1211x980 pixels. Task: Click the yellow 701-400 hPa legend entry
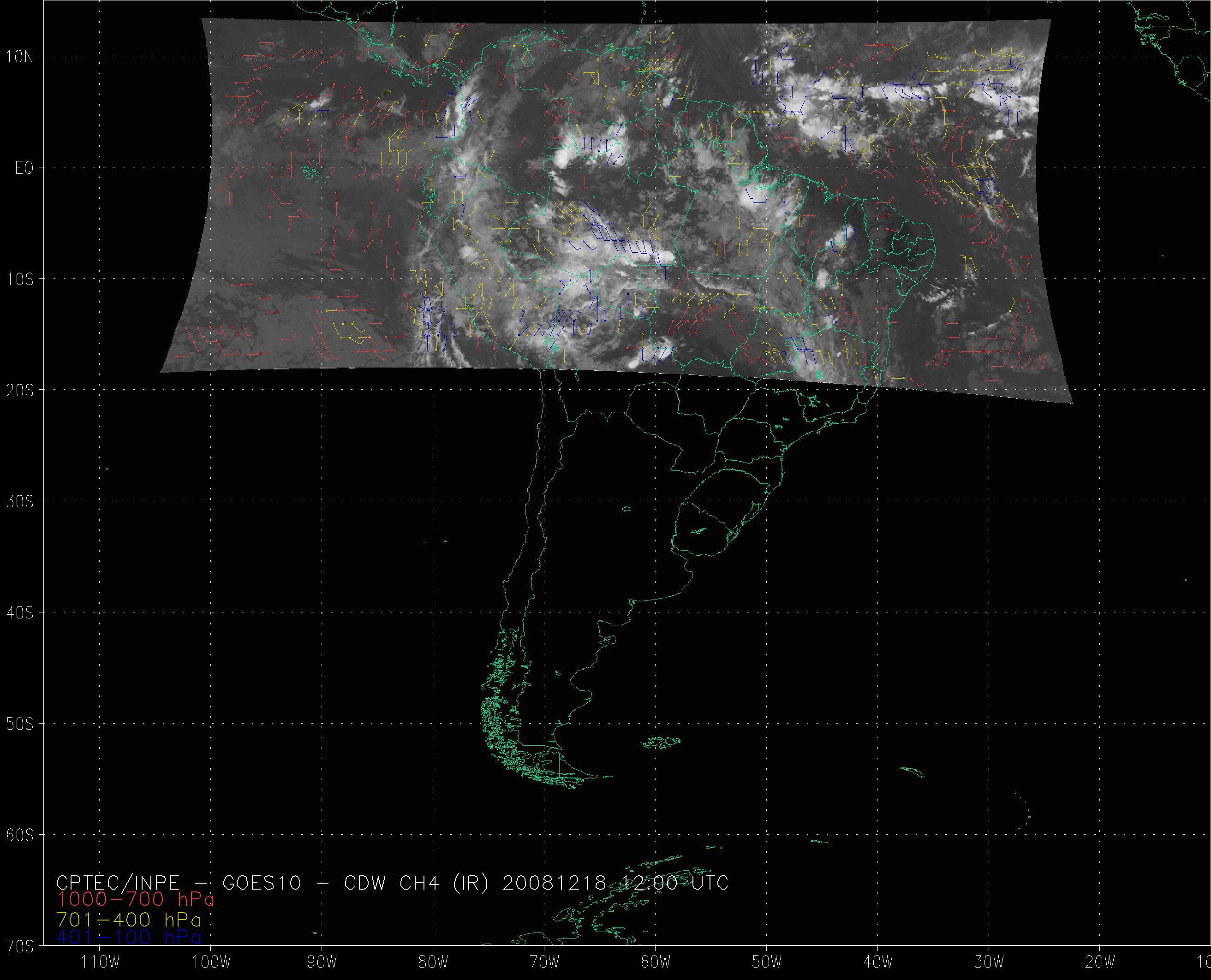point(129,919)
